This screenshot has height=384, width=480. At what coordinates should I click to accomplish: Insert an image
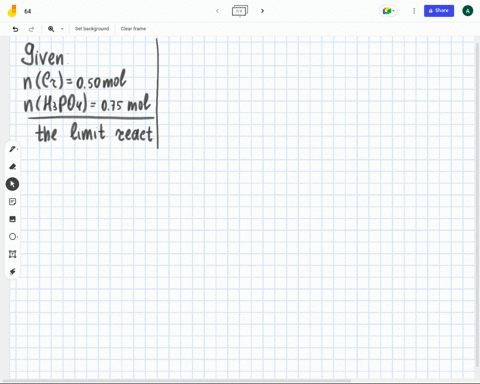[x=12, y=219]
